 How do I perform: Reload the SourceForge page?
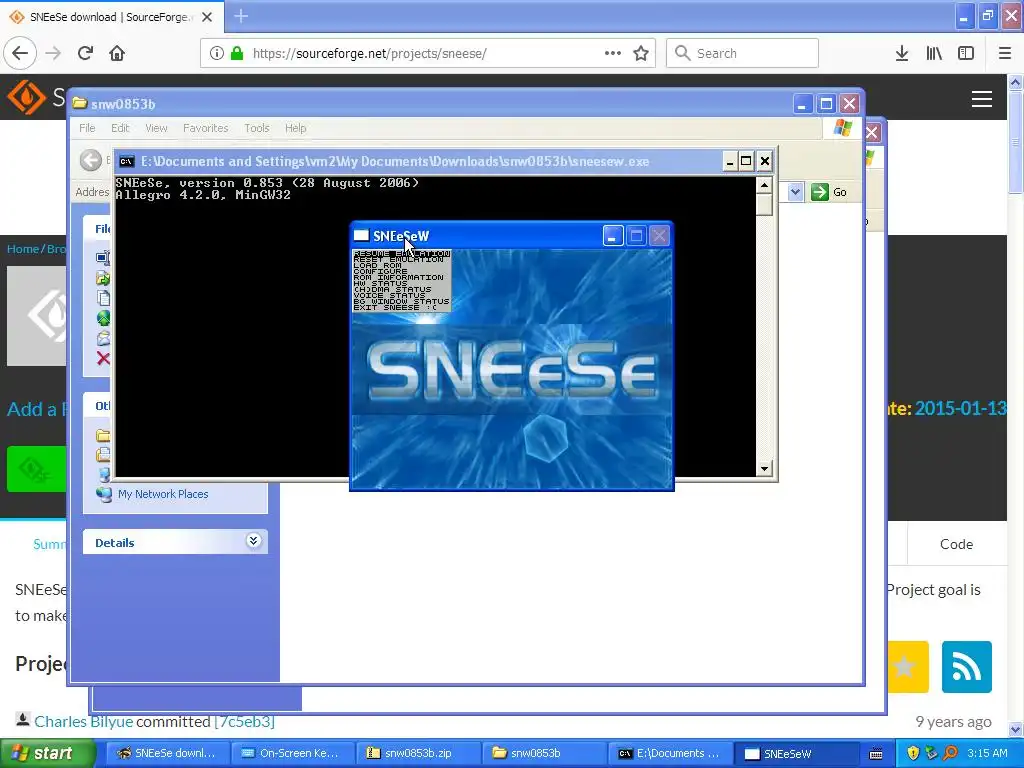pyautogui.click(x=85, y=53)
